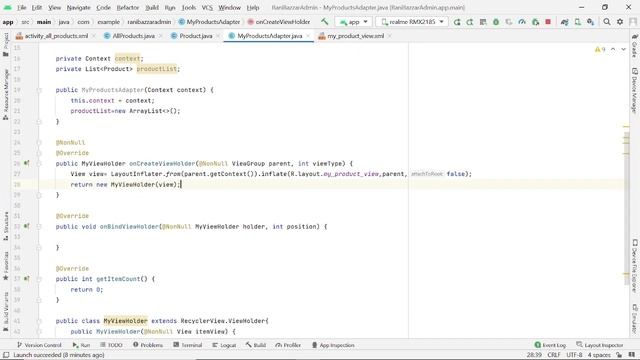Image resolution: width=640 pixels, height=360 pixels.
Task: Open the Terminal tool window
Action: click(x=188, y=345)
